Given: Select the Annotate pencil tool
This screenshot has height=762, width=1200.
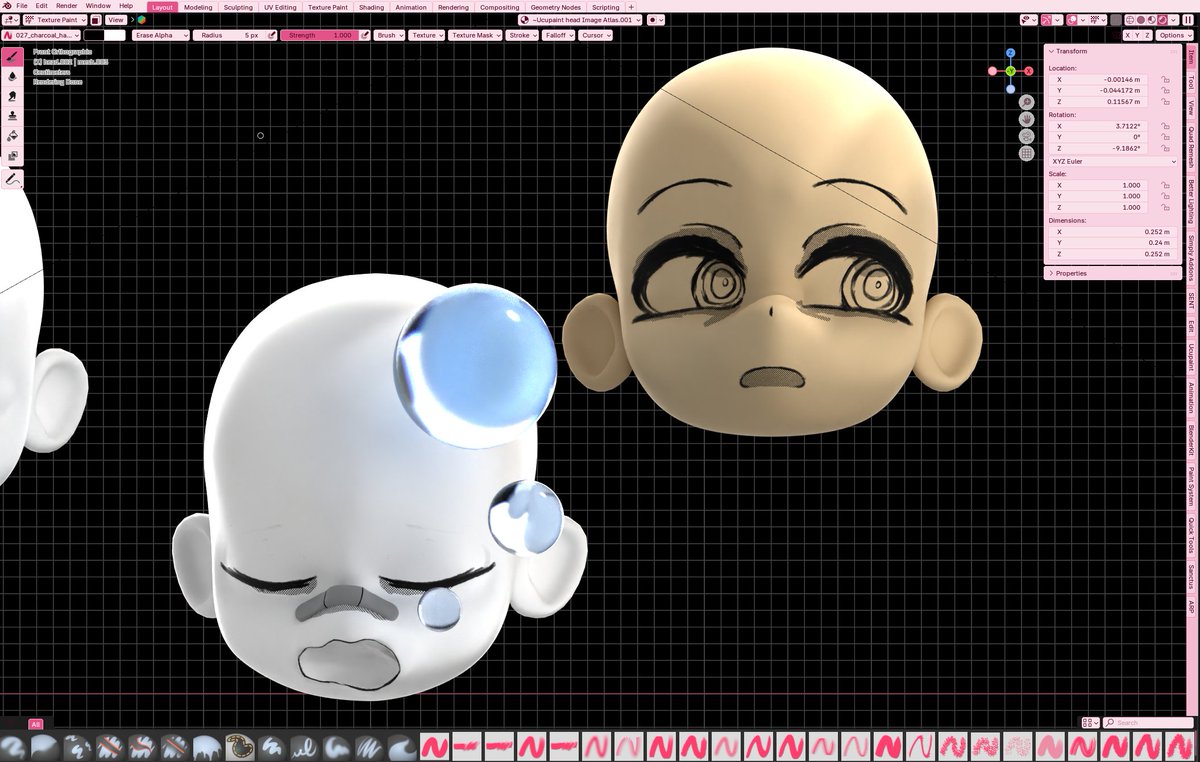Looking at the screenshot, I should pos(12,179).
